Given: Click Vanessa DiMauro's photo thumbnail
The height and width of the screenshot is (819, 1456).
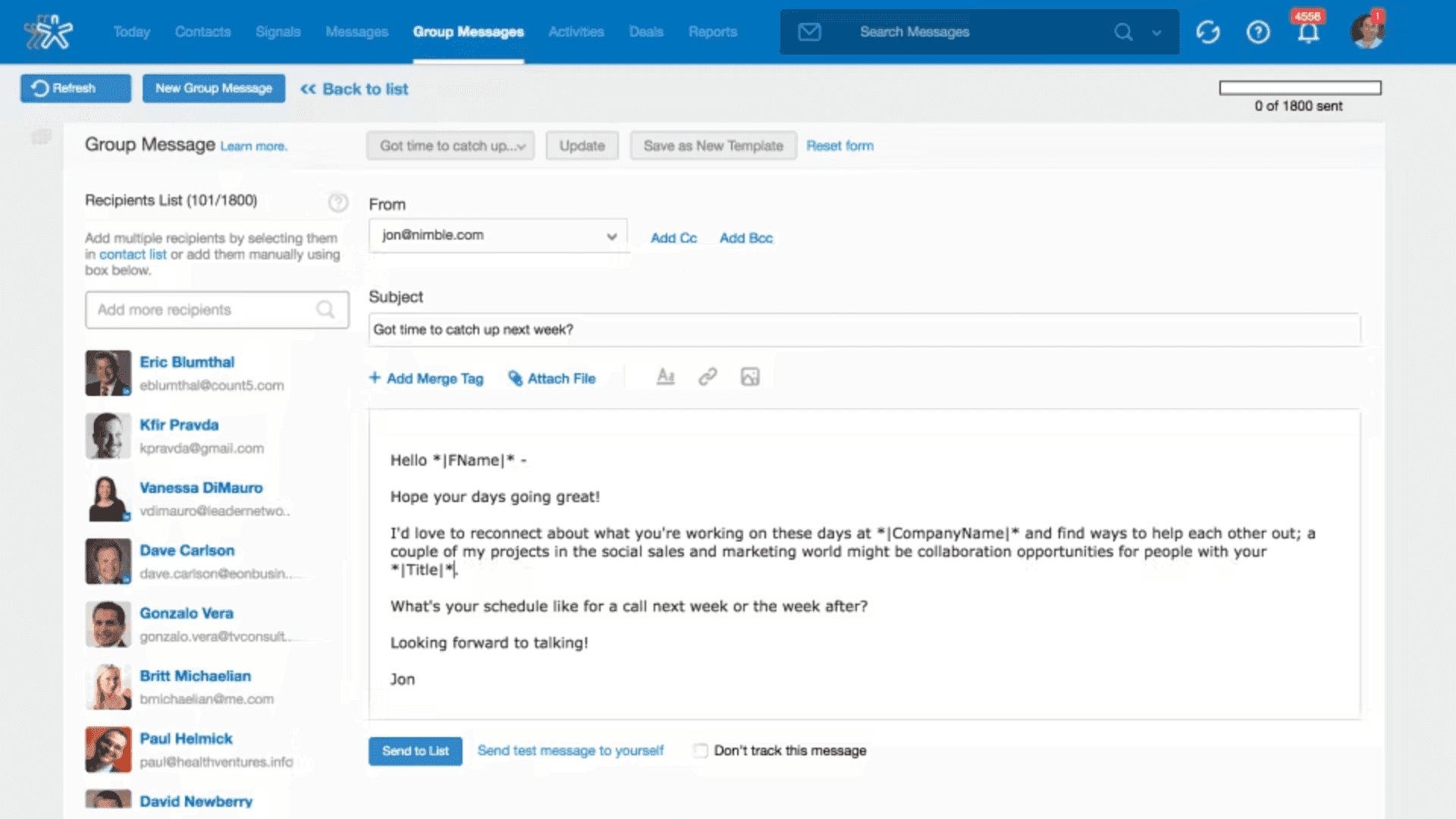Looking at the screenshot, I should pyautogui.click(x=108, y=499).
